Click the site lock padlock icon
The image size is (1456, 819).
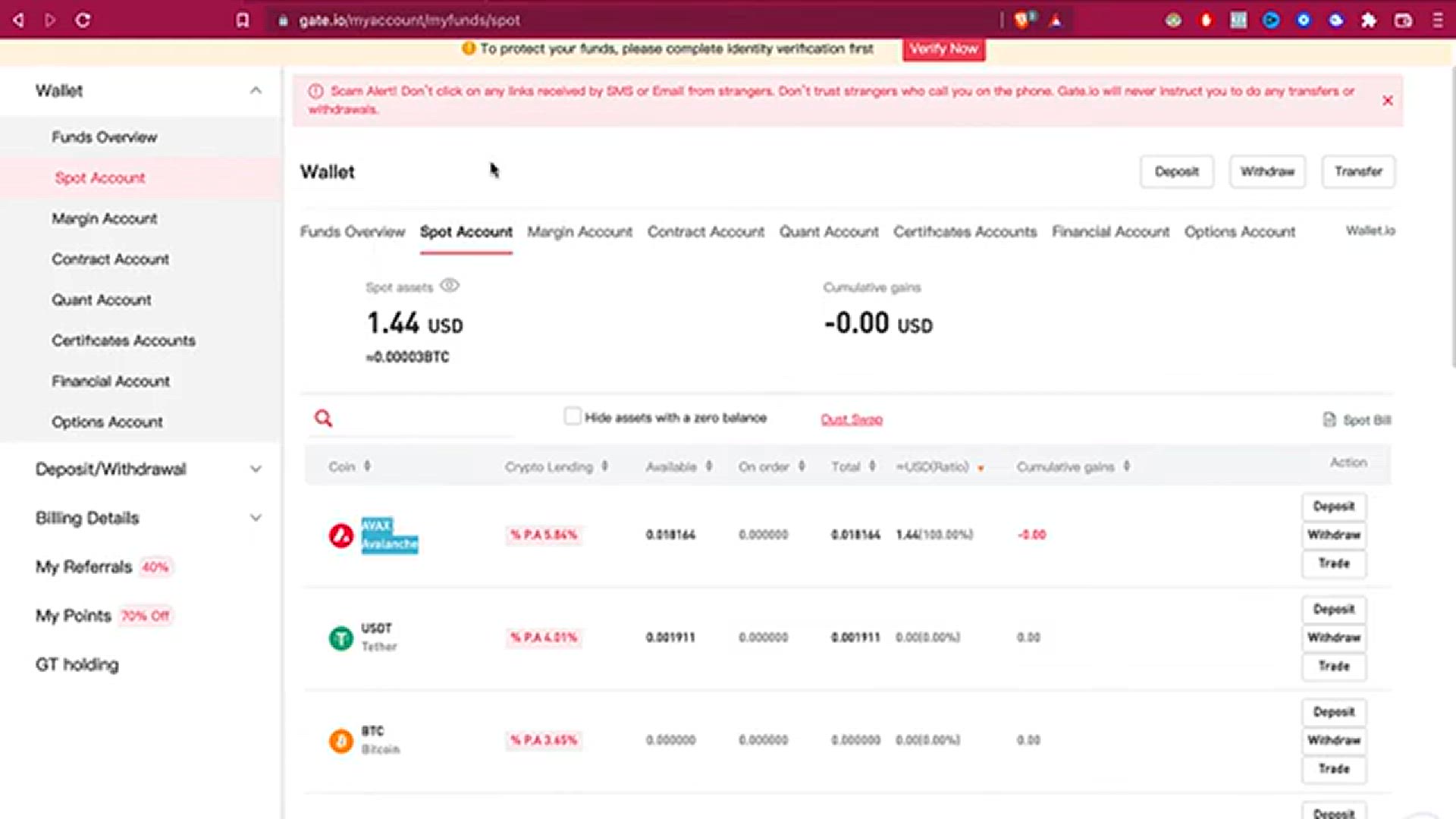pos(283,21)
